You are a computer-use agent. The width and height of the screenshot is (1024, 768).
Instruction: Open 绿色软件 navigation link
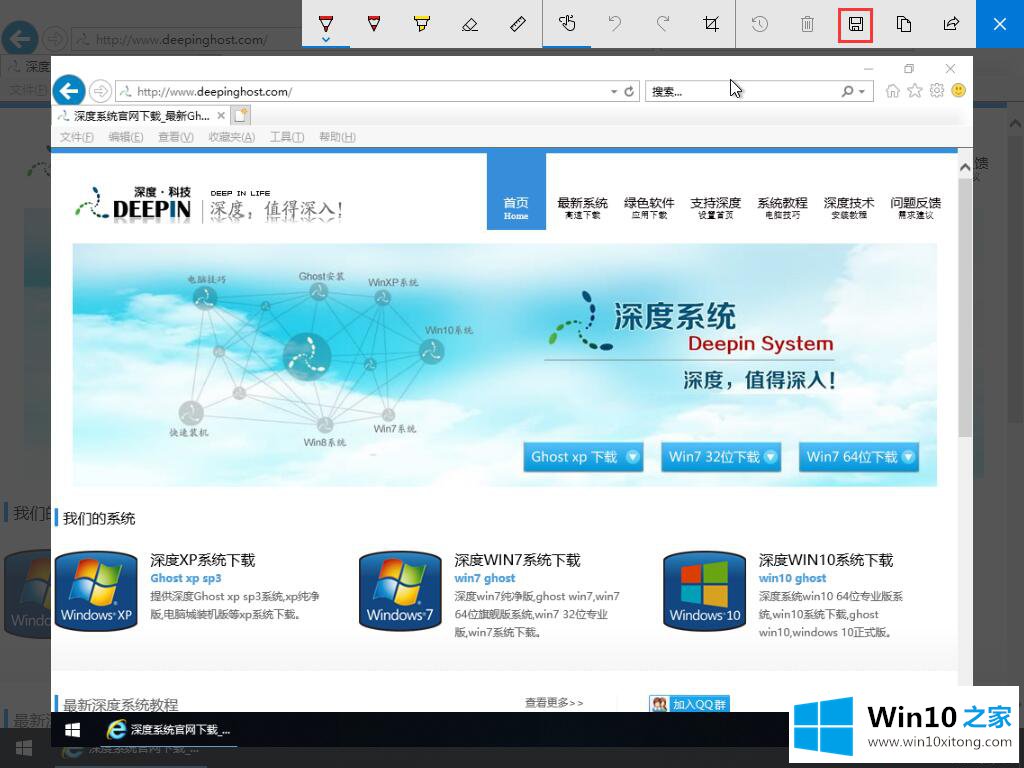pos(649,208)
